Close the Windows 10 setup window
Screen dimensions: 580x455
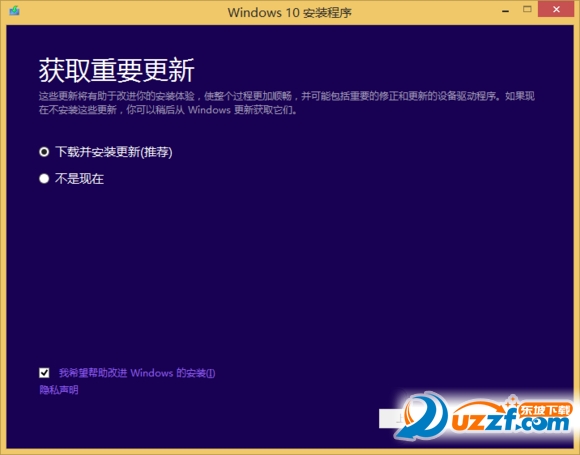pos(556,9)
